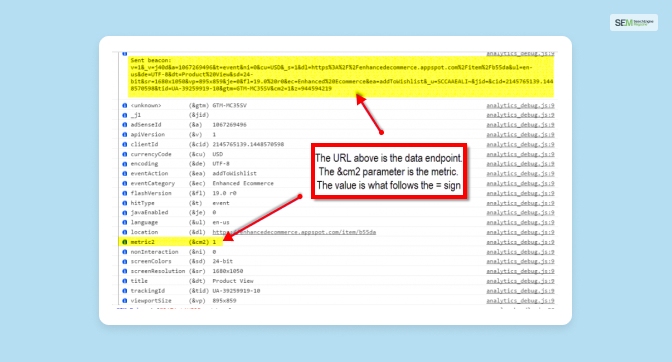Open analytics_debug.js:9 link in currencyCode row
The height and width of the screenshot is (362, 672).
point(520,154)
